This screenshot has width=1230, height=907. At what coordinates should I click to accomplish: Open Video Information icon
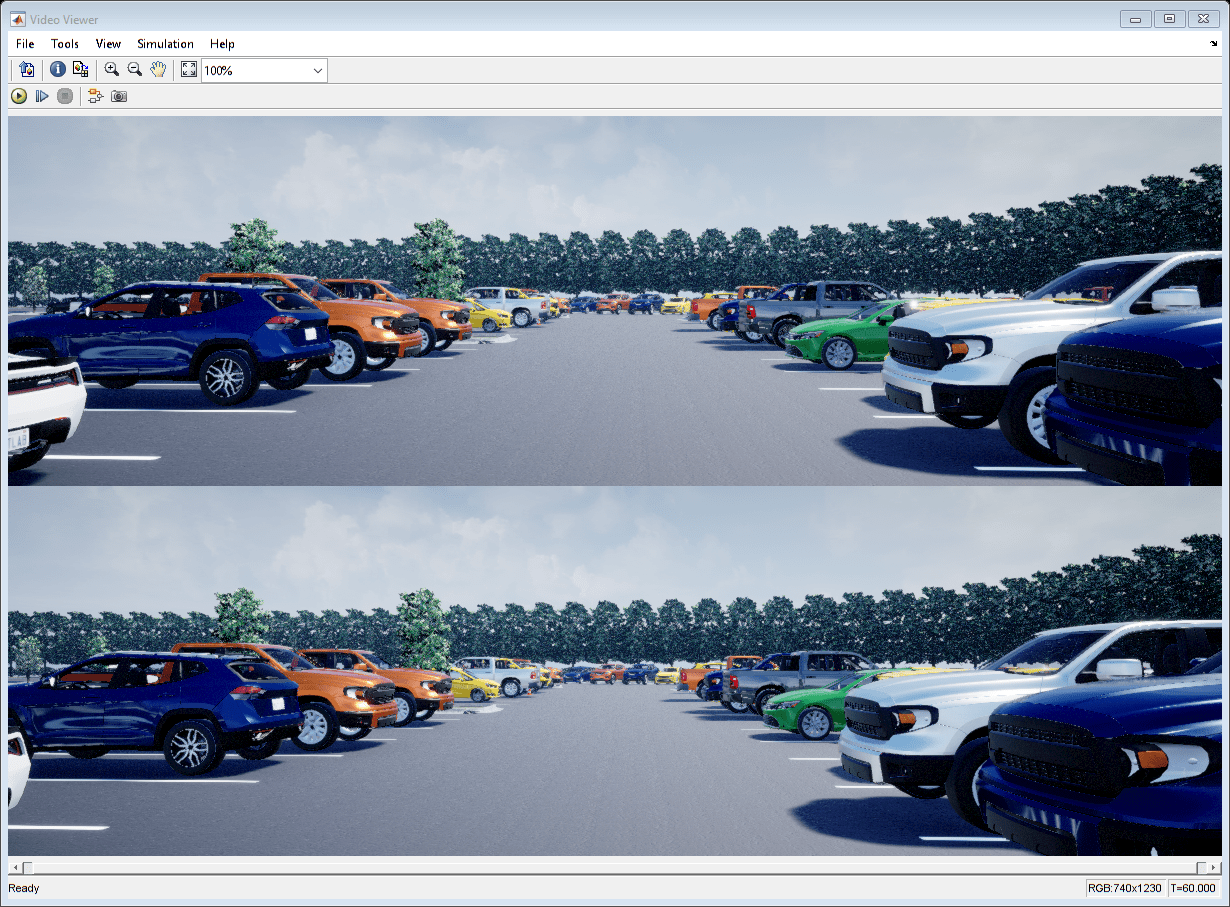tap(58, 70)
